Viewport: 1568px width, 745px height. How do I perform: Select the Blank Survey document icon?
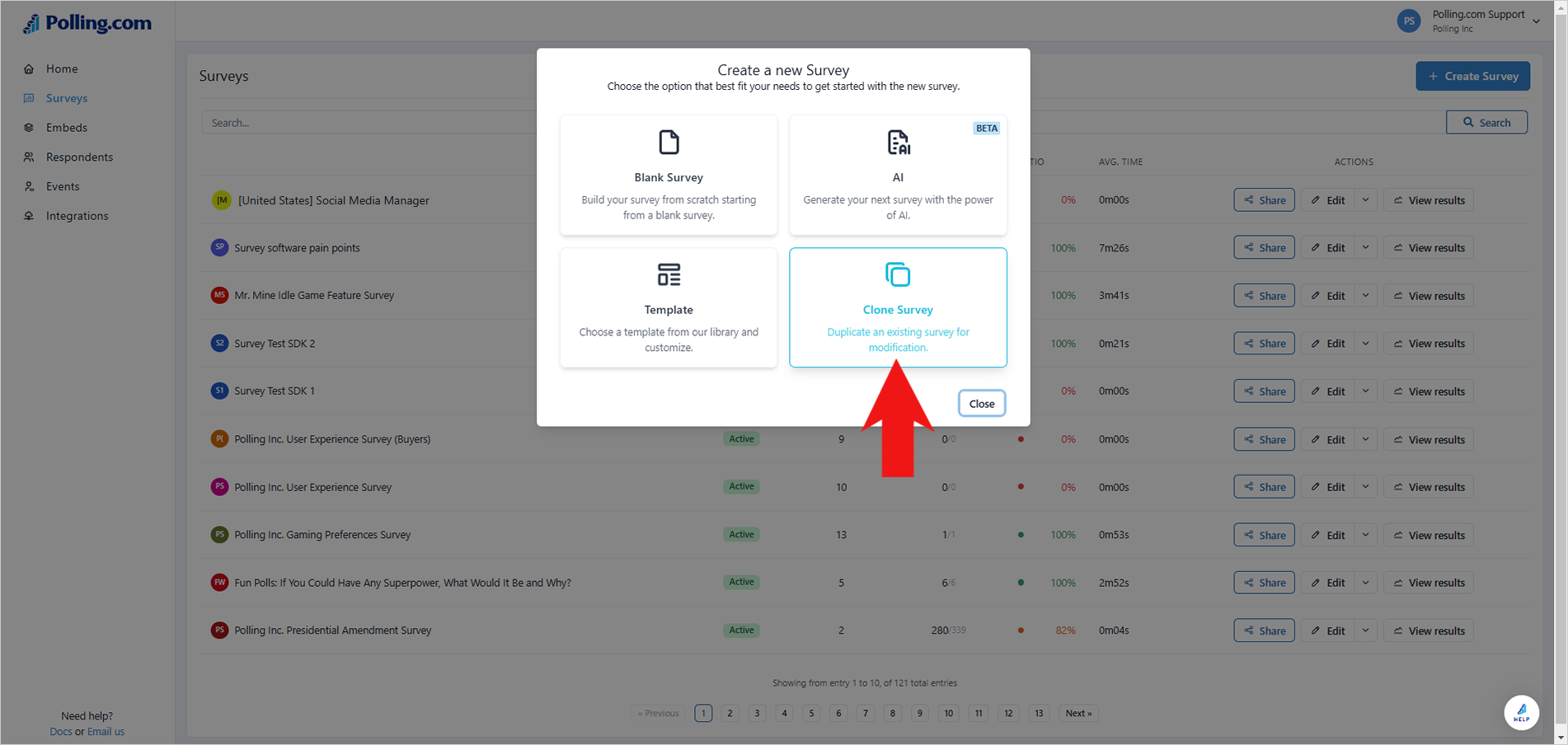pyautogui.click(x=669, y=143)
